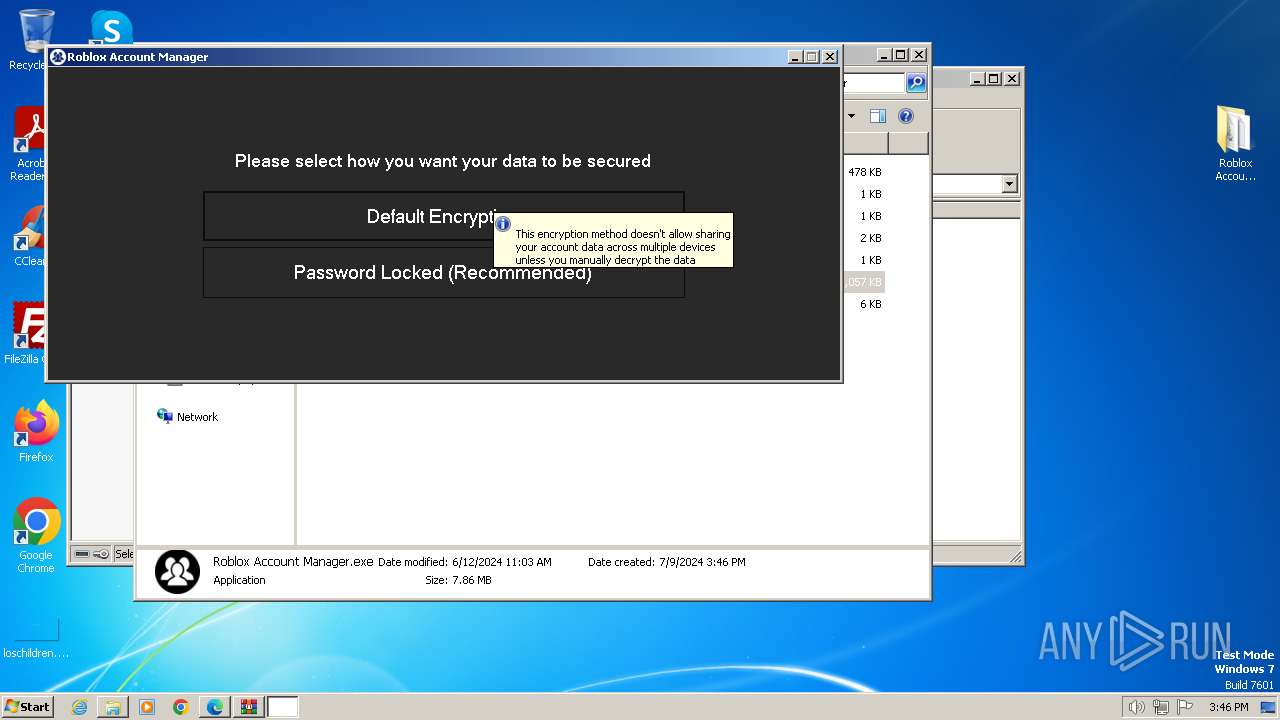Viewport: 1280px width, 720px height.
Task: Choose the Default Encryption option
Action: coord(443,216)
